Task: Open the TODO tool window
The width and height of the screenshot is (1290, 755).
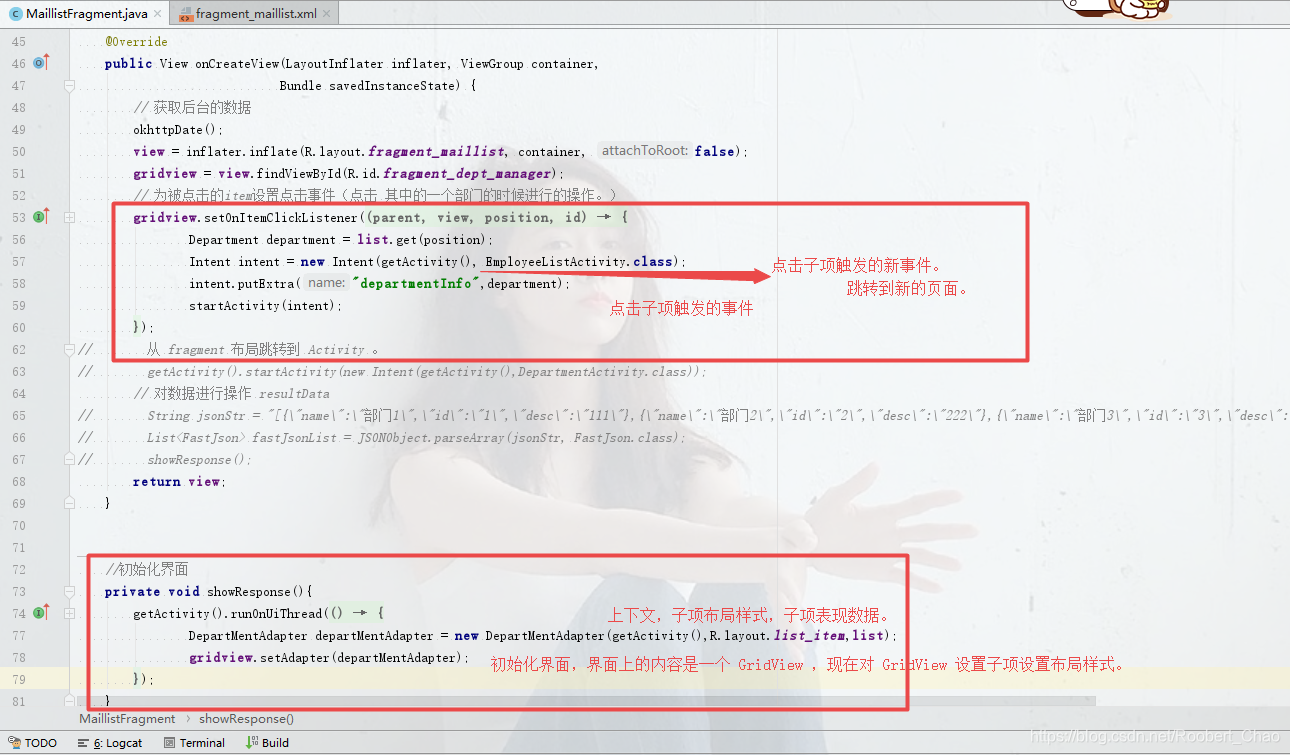Action: 33,743
